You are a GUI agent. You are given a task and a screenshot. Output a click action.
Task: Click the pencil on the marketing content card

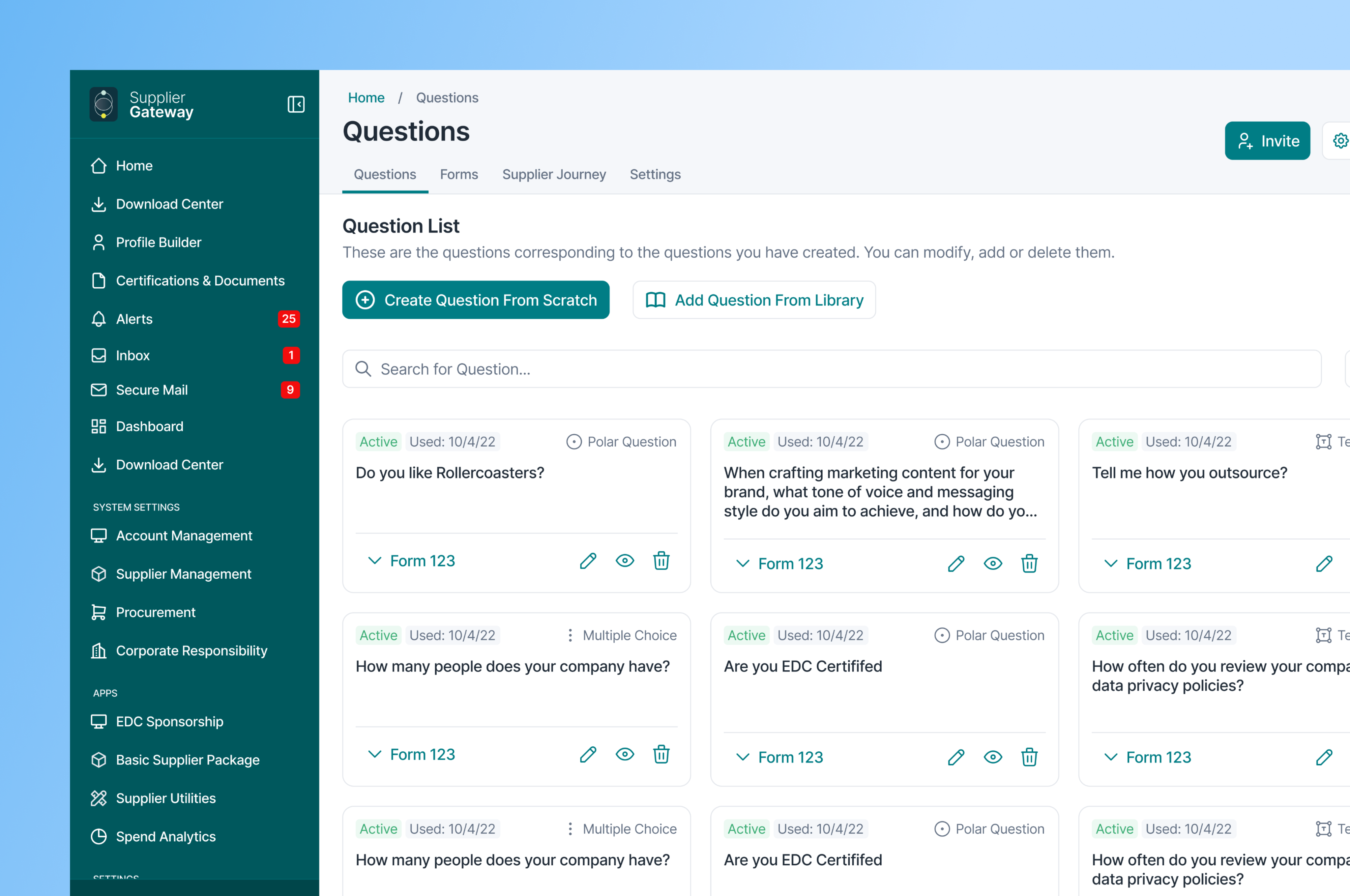[956, 564]
